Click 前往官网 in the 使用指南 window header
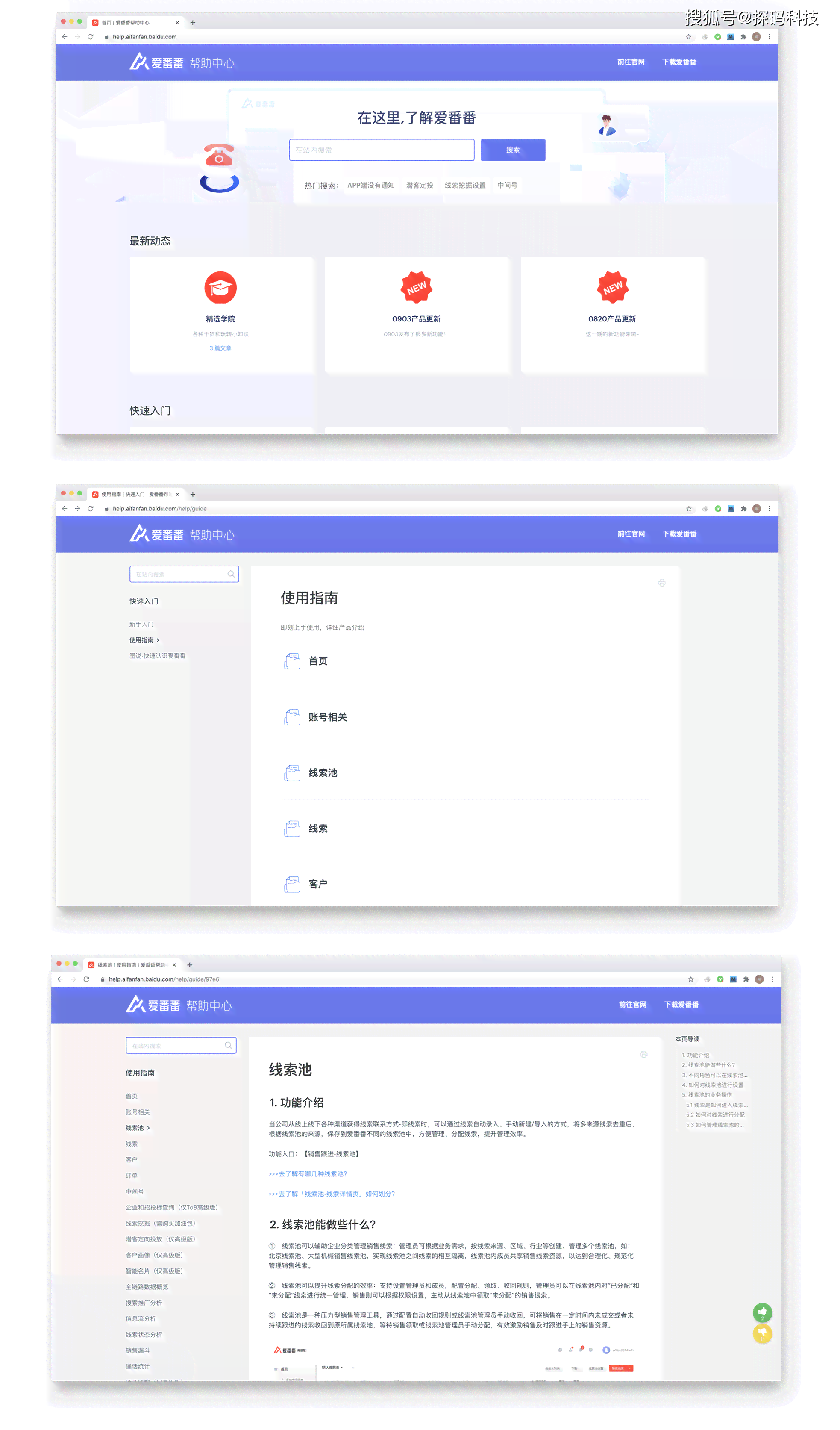This screenshot has width=840, height=1430. (631, 534)
